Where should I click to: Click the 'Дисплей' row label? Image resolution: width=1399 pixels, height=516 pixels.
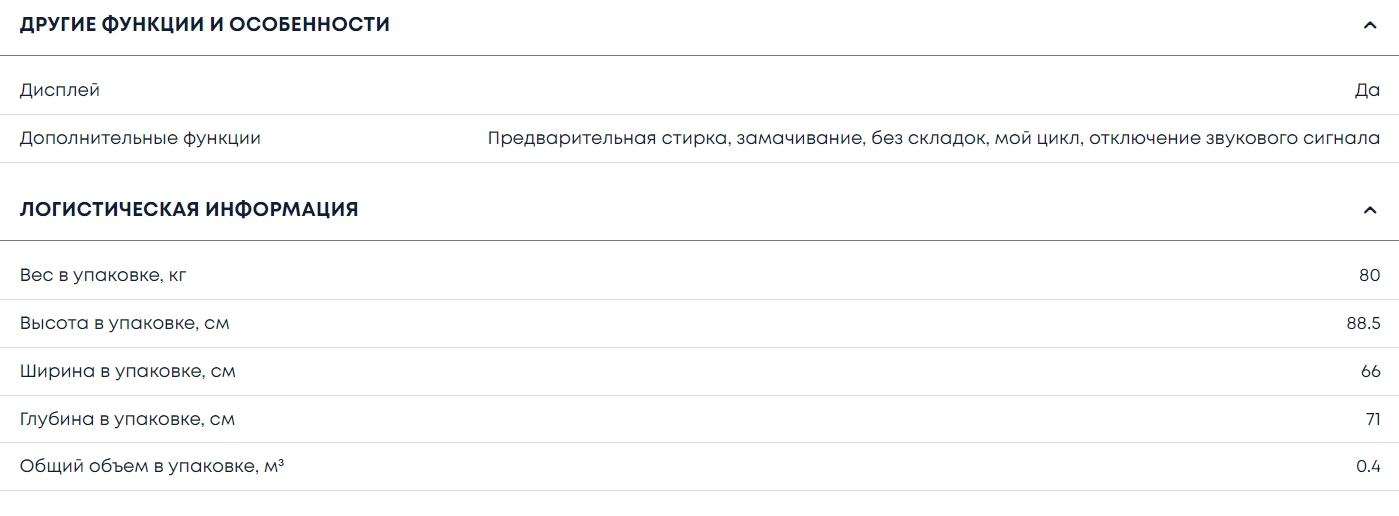[60, 90]
